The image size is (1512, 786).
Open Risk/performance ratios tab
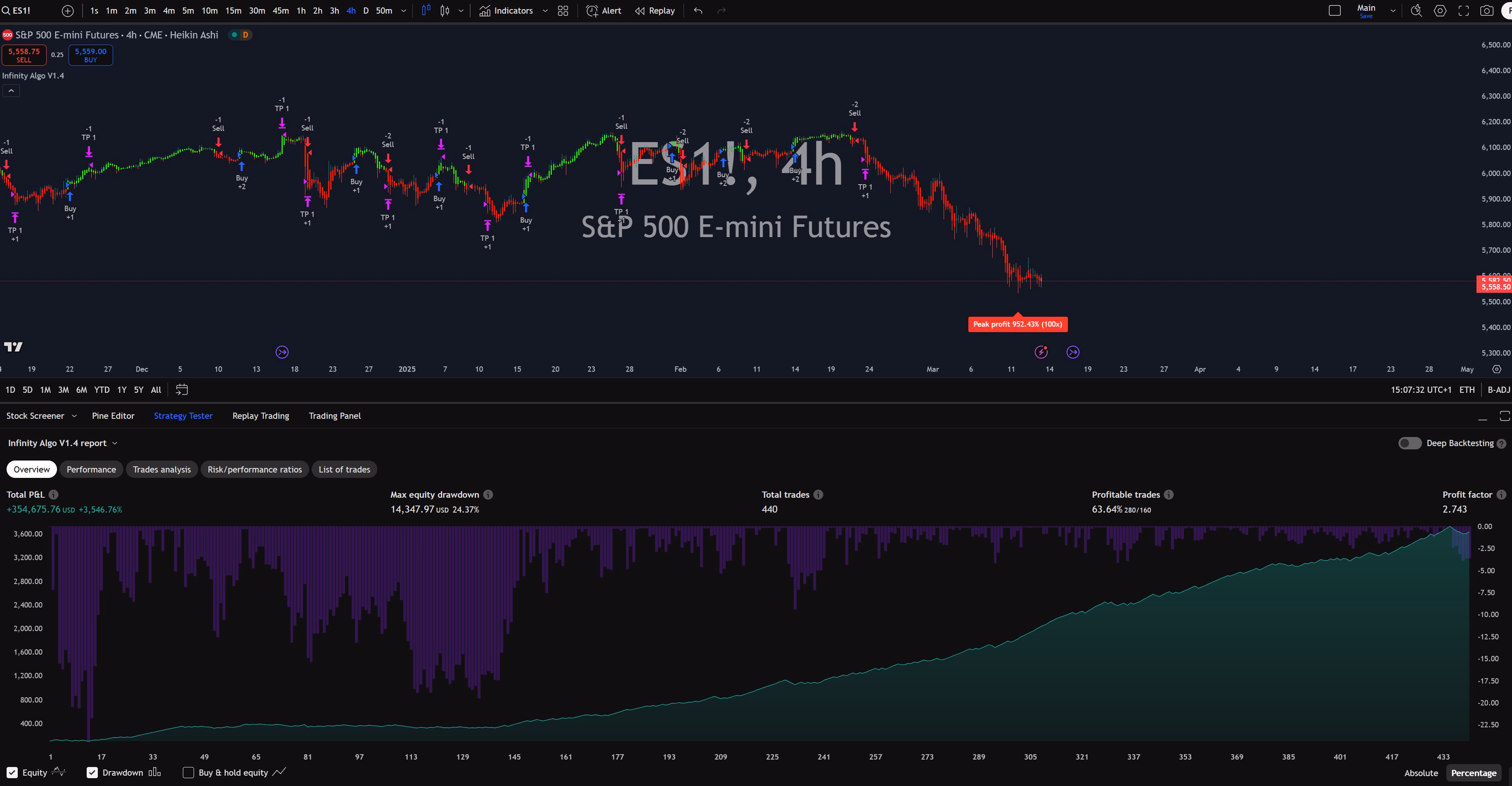(255, 470)
